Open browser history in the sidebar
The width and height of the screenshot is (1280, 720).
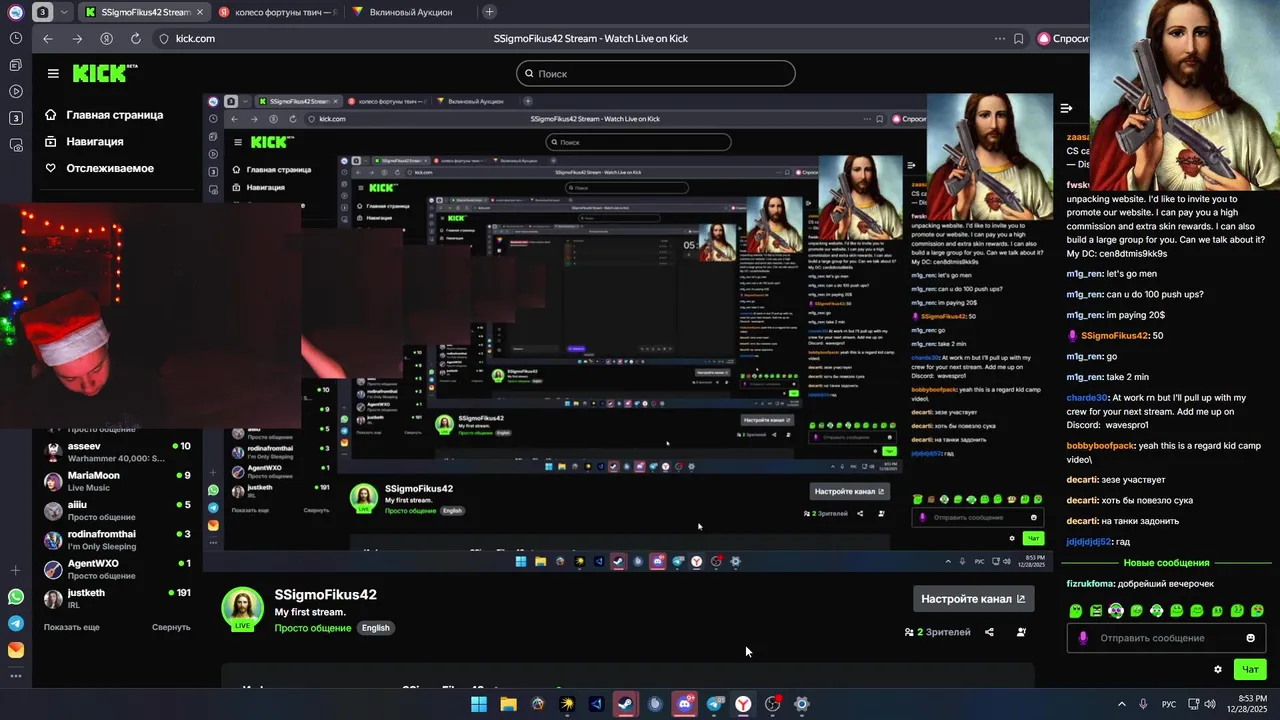16,38
